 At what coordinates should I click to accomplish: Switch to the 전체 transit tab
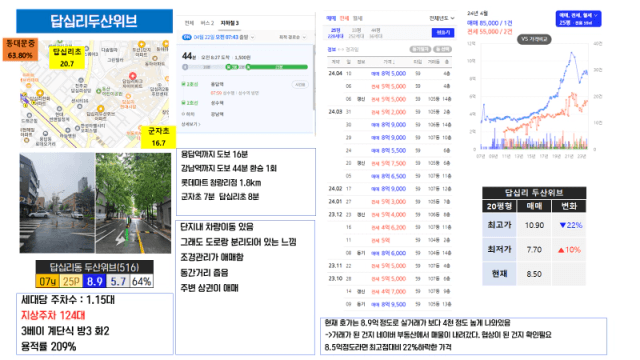tap(189, 23)
